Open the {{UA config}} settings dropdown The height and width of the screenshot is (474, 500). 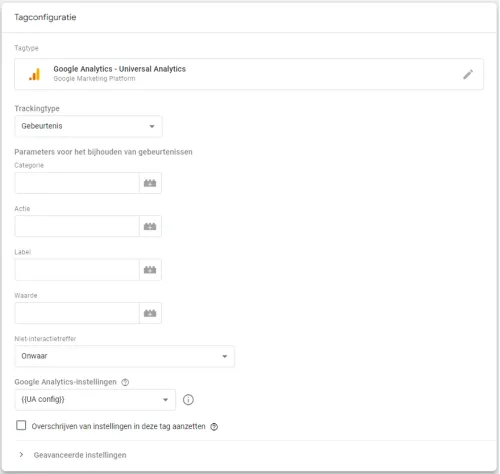(x=95, y=399)
